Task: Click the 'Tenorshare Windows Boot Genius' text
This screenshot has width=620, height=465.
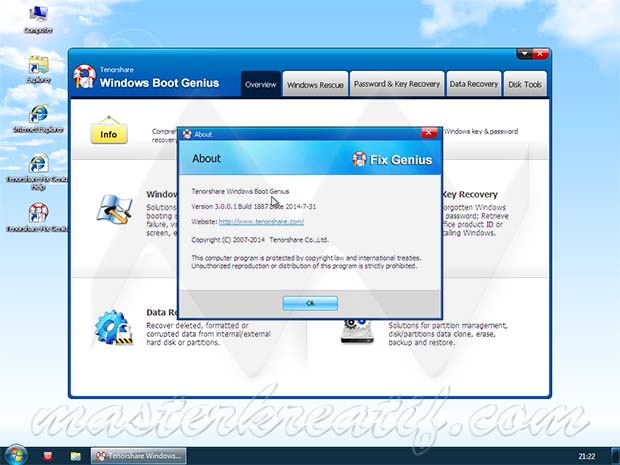Action: pos(240,191)
